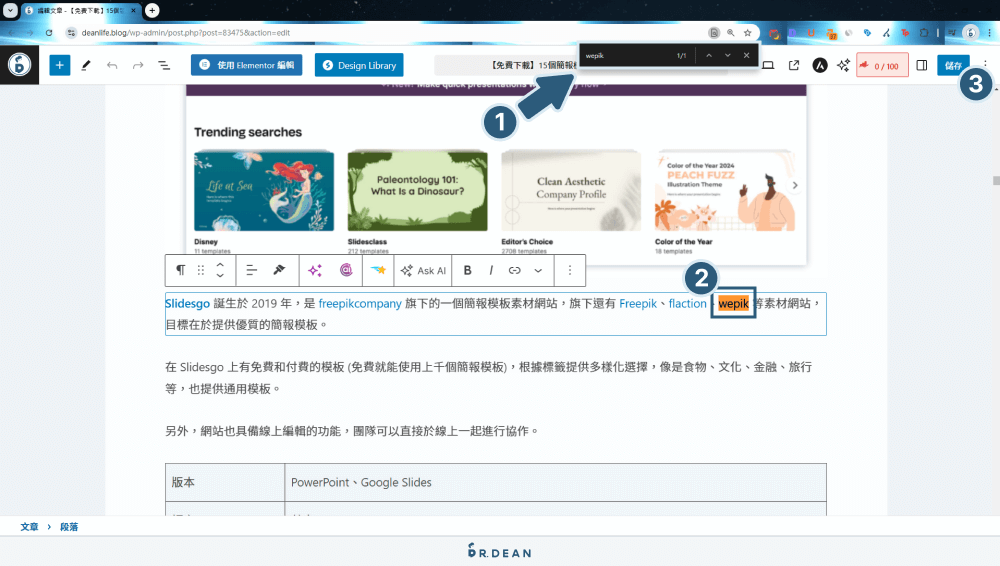This screenshot has width=1000, height=566.
Task: Click the freepikcompany link
Action: click(360, 303)
